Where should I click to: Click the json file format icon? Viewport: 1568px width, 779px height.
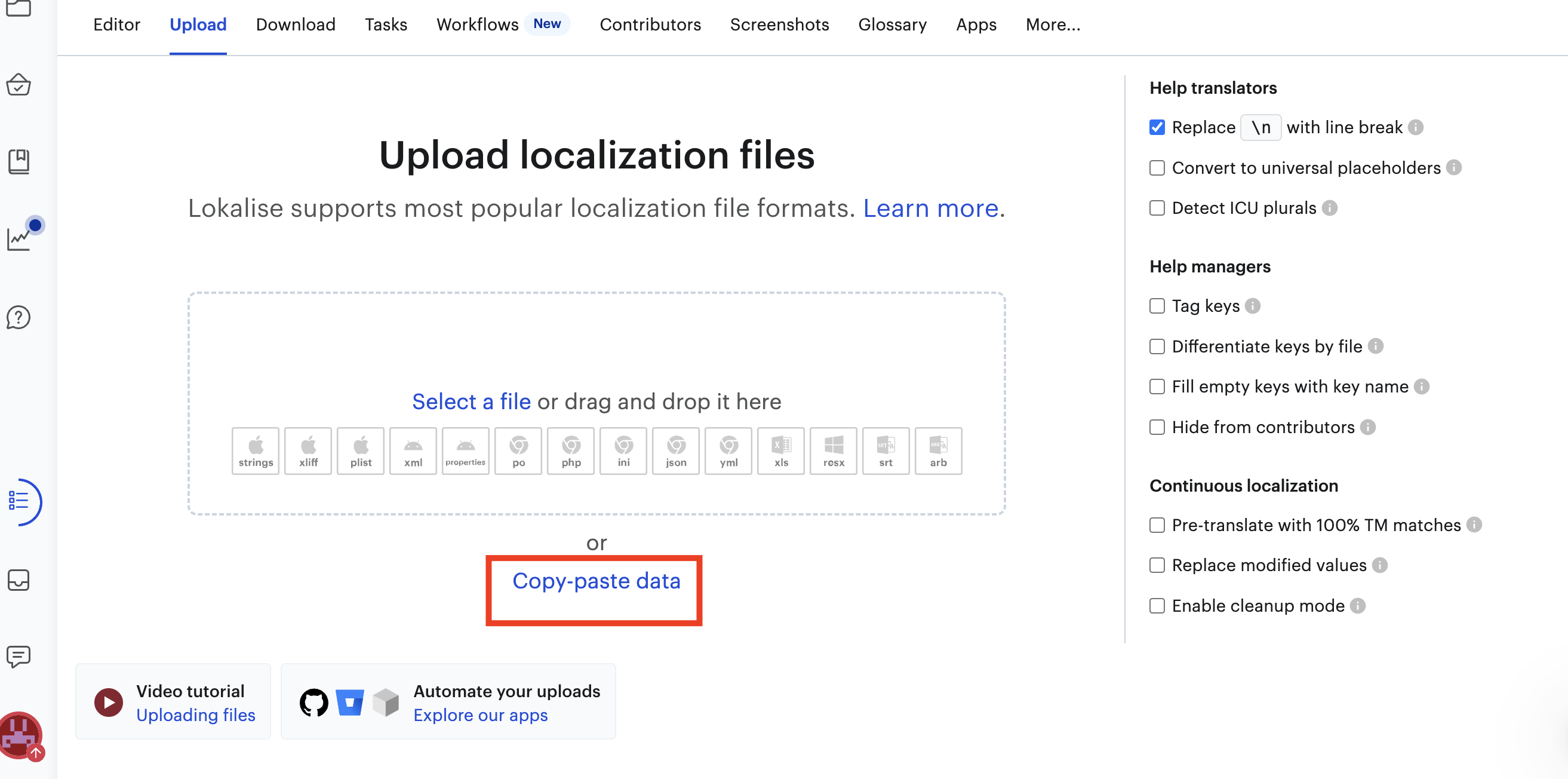[677, 450]
